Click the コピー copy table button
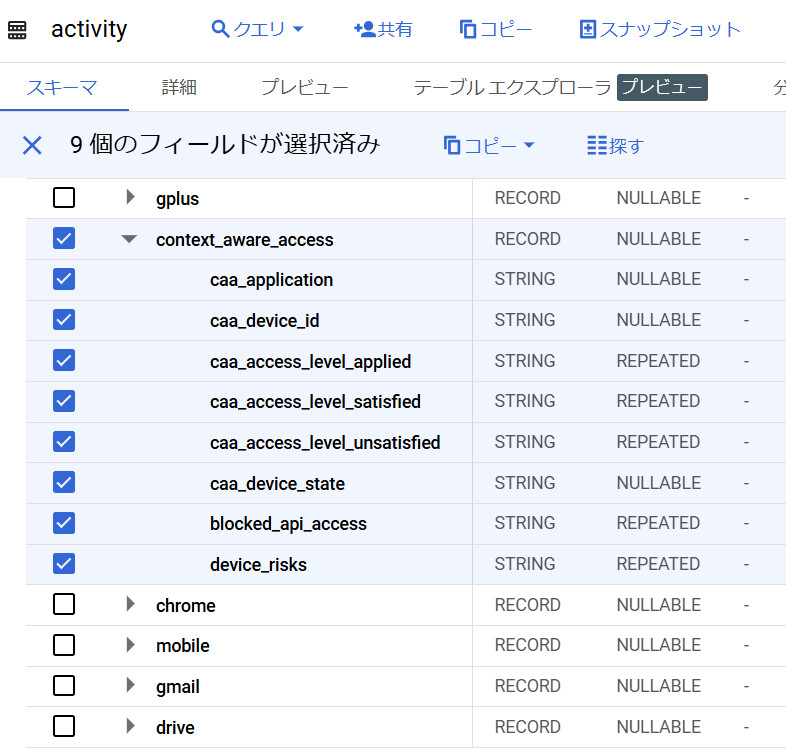 (x=496, y=29)
